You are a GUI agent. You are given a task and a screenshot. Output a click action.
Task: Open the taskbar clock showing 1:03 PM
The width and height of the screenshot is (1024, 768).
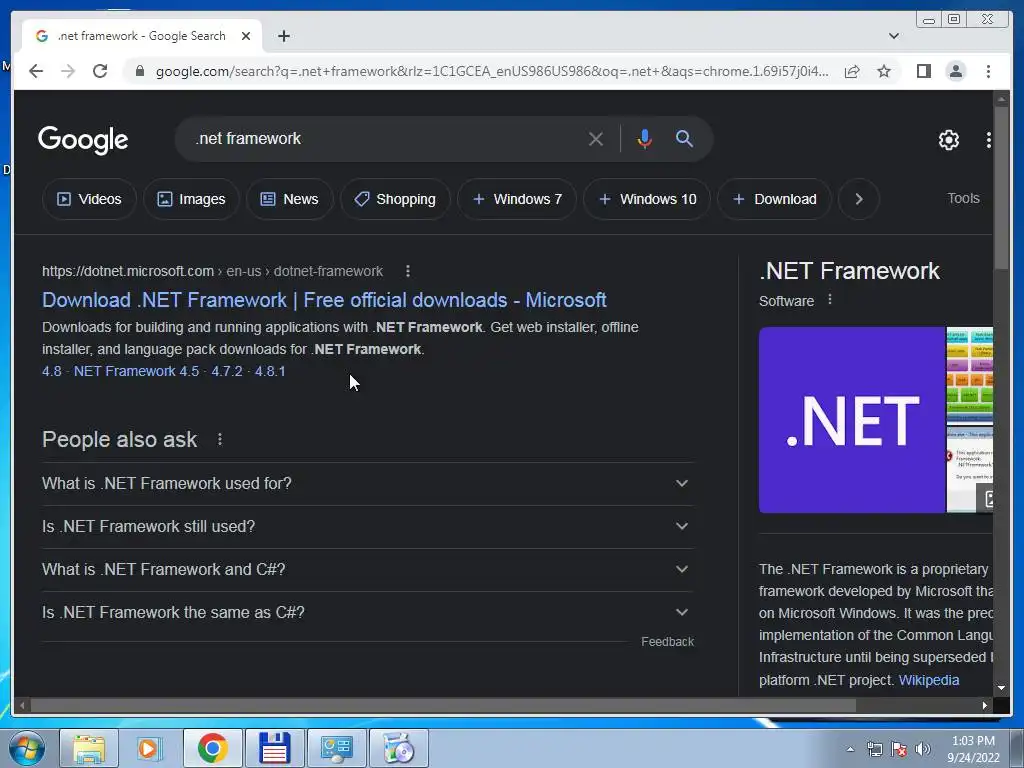[x=973, y=749]
